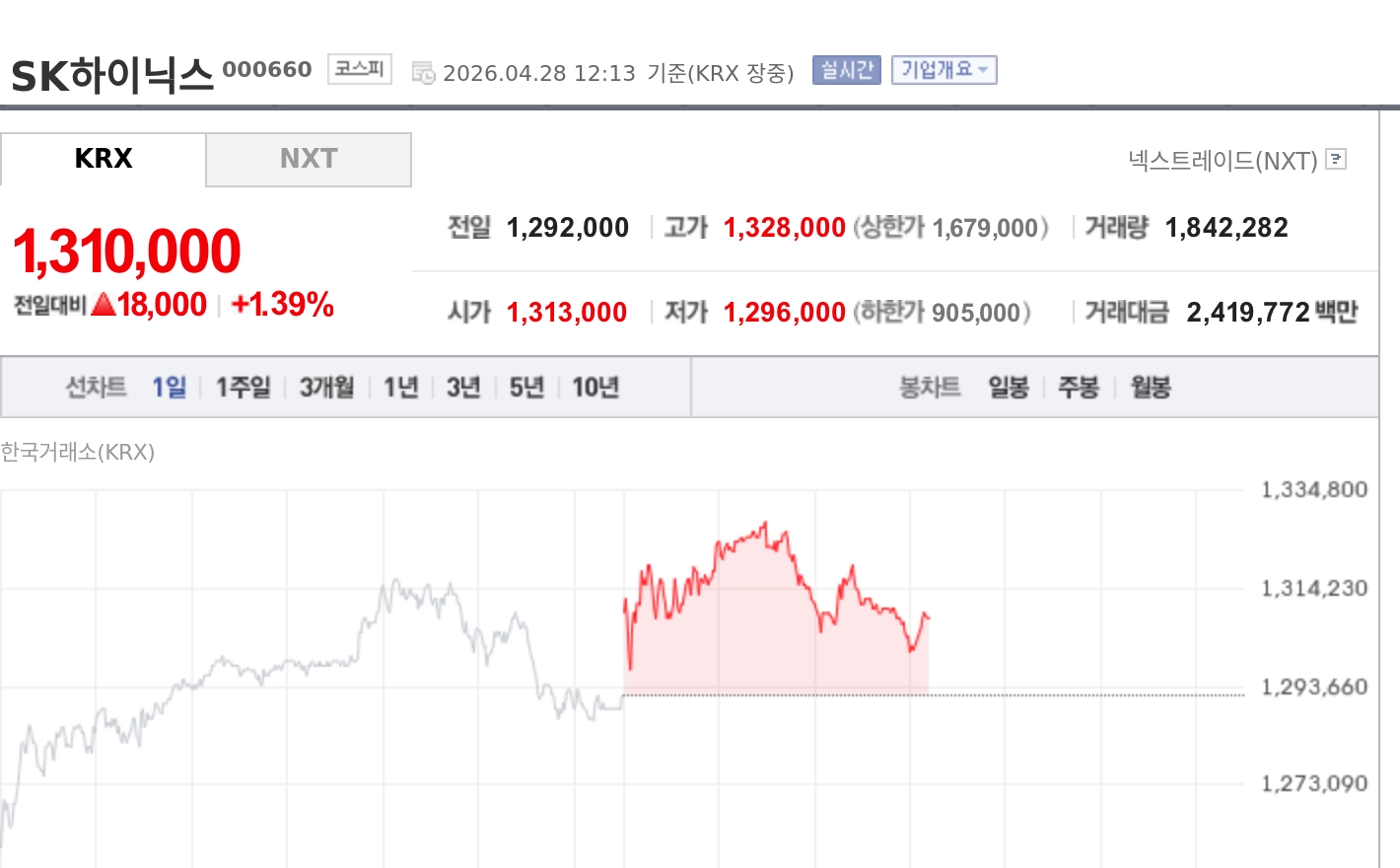Open the NXT exchange tab
This screenshot has height=868, width=1400.
click(308, 159)
